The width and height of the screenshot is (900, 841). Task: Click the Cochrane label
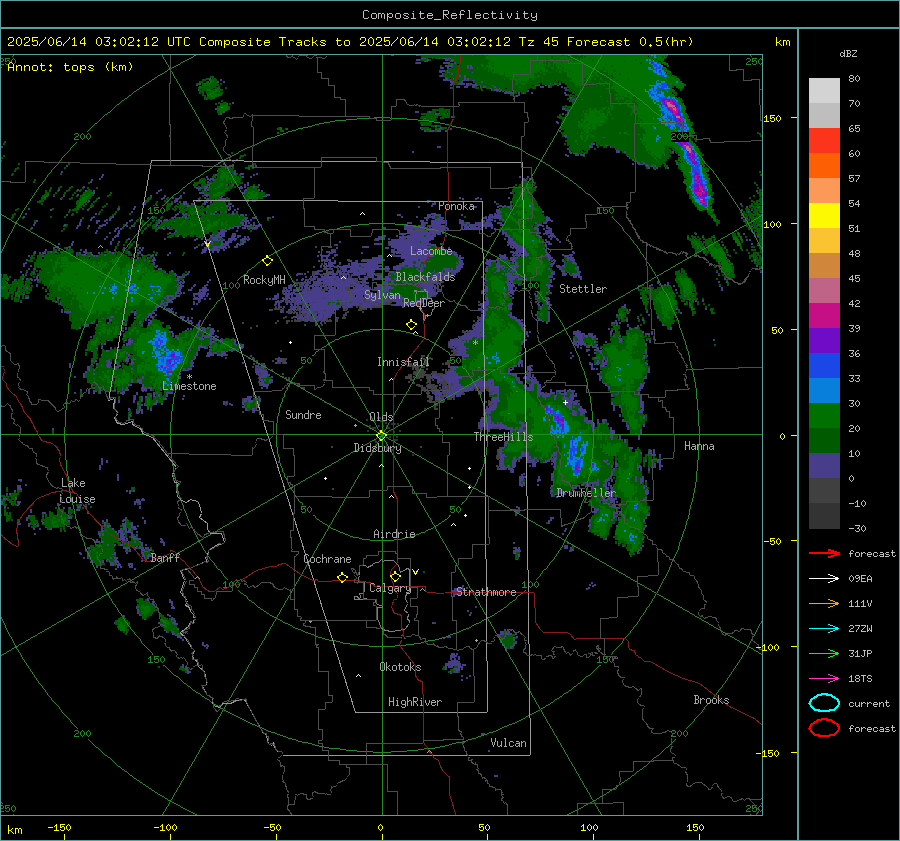click(x=327, y=559)
